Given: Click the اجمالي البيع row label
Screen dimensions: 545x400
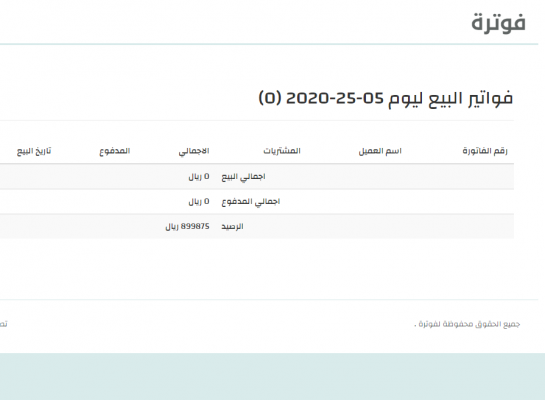Looking at the screenshot, I should (243, 177).
